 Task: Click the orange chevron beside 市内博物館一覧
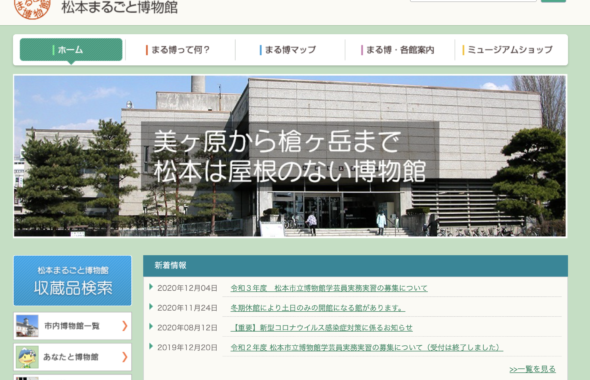click(x=125, y=326)
